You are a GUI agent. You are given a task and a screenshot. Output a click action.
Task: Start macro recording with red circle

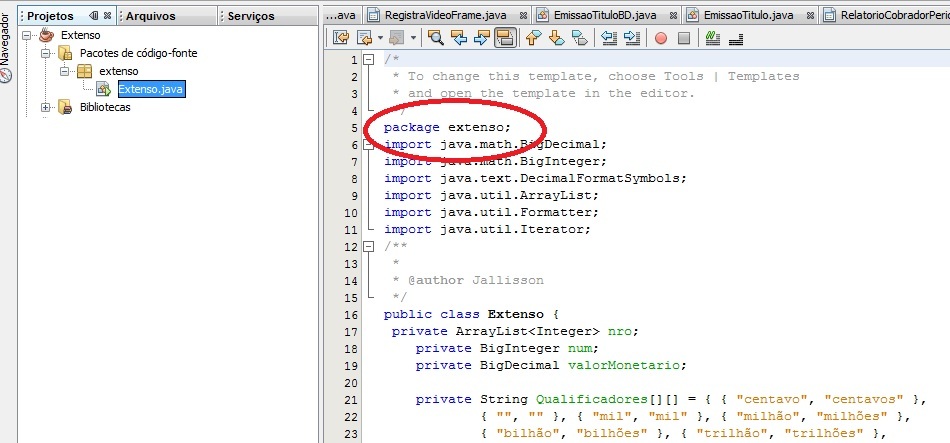(660, 39)
